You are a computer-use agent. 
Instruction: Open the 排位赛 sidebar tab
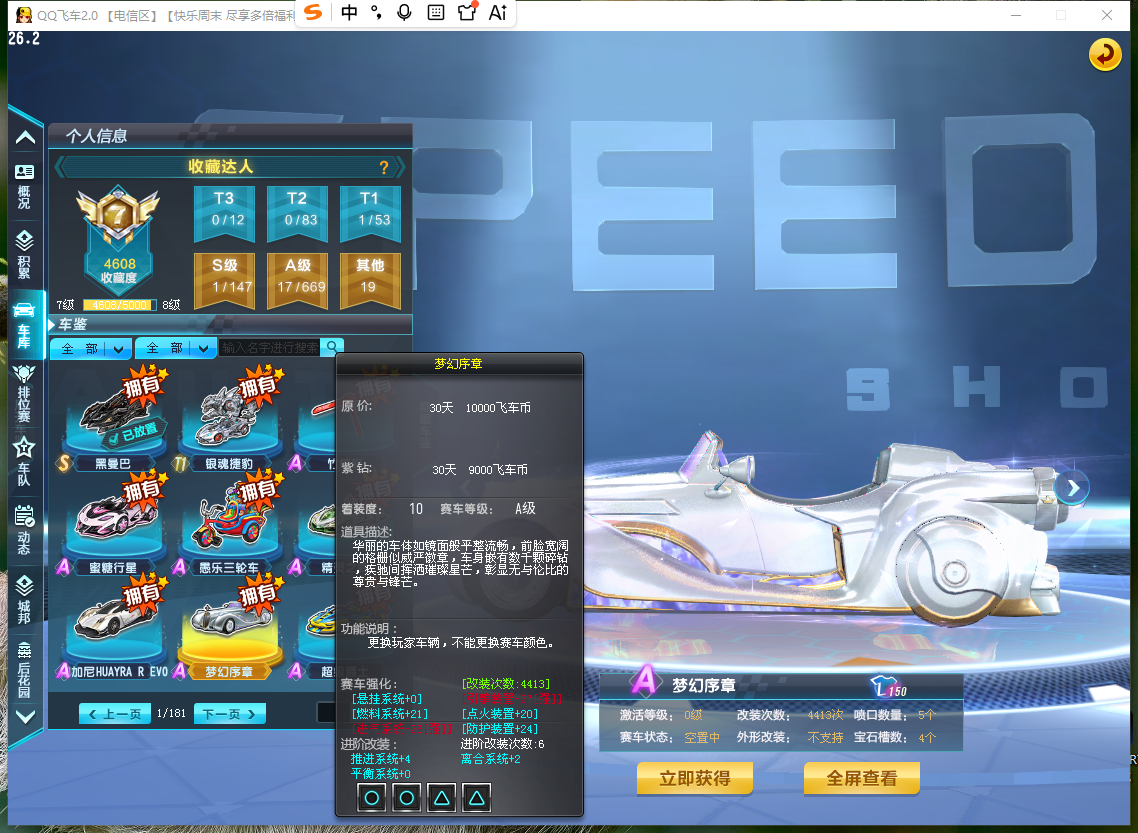click(x=24, y=393)
